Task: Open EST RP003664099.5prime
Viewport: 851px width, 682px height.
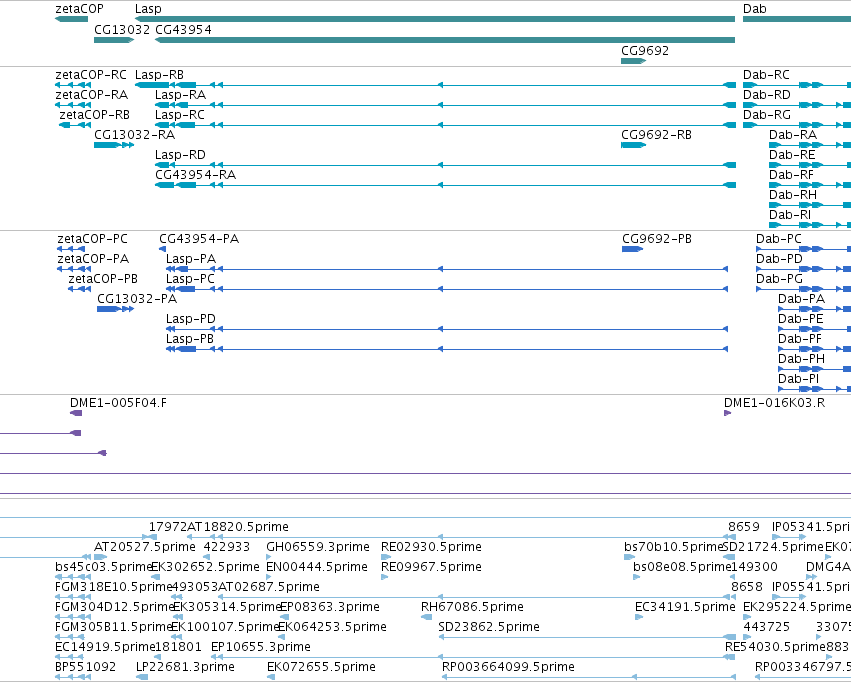Action: tap(508, 667)
